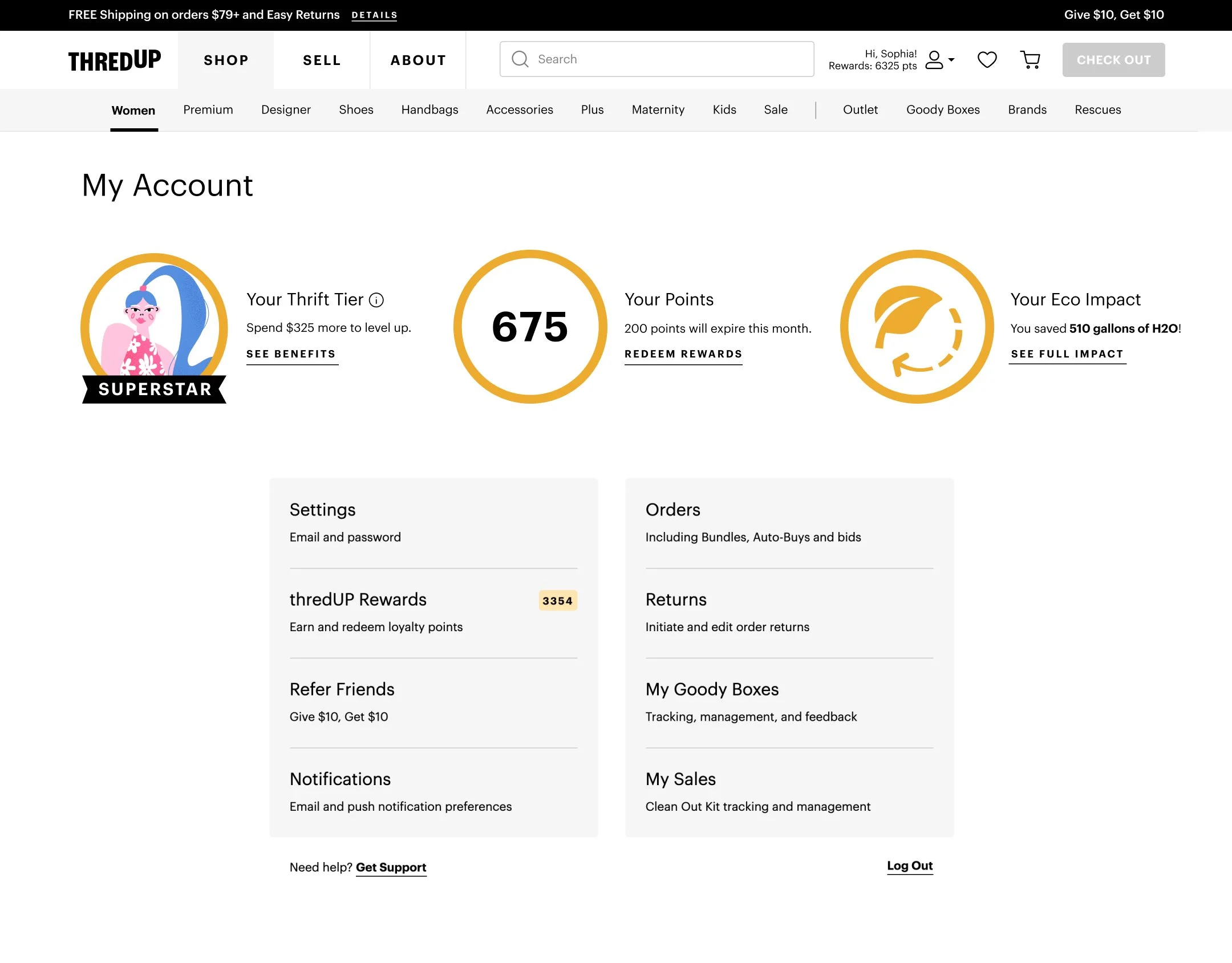Go to the Goody Boxes tab

point(943,109)
